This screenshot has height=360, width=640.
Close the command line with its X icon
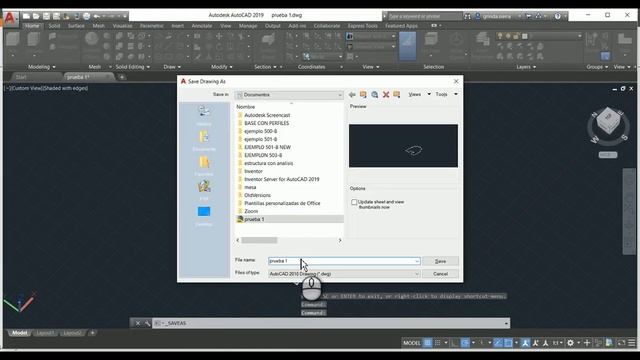[x=138, y=323]
